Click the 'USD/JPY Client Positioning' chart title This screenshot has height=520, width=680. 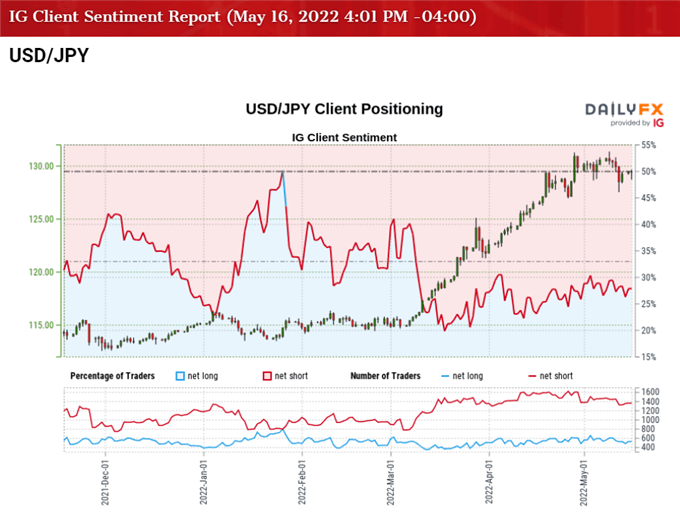pyautogui.click(x=344, y=109)
